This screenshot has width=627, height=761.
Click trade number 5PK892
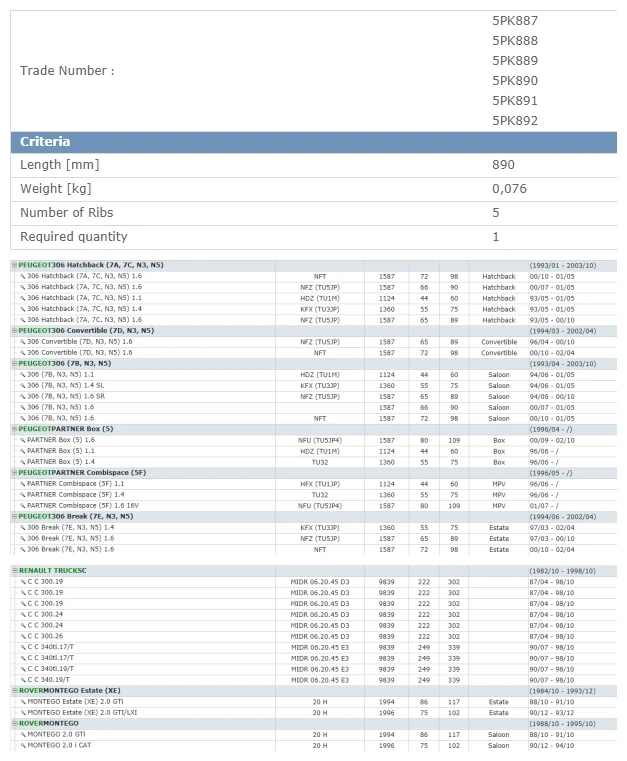pos(515,121)
